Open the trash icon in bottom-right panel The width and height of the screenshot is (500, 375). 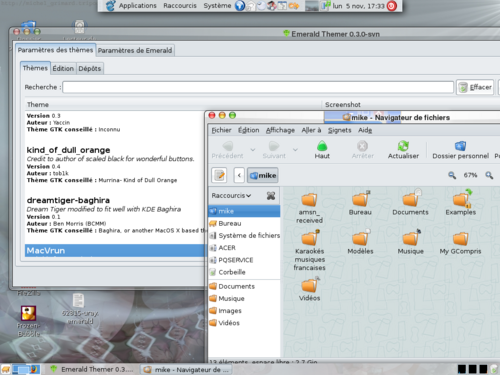(x=494, y=369)
